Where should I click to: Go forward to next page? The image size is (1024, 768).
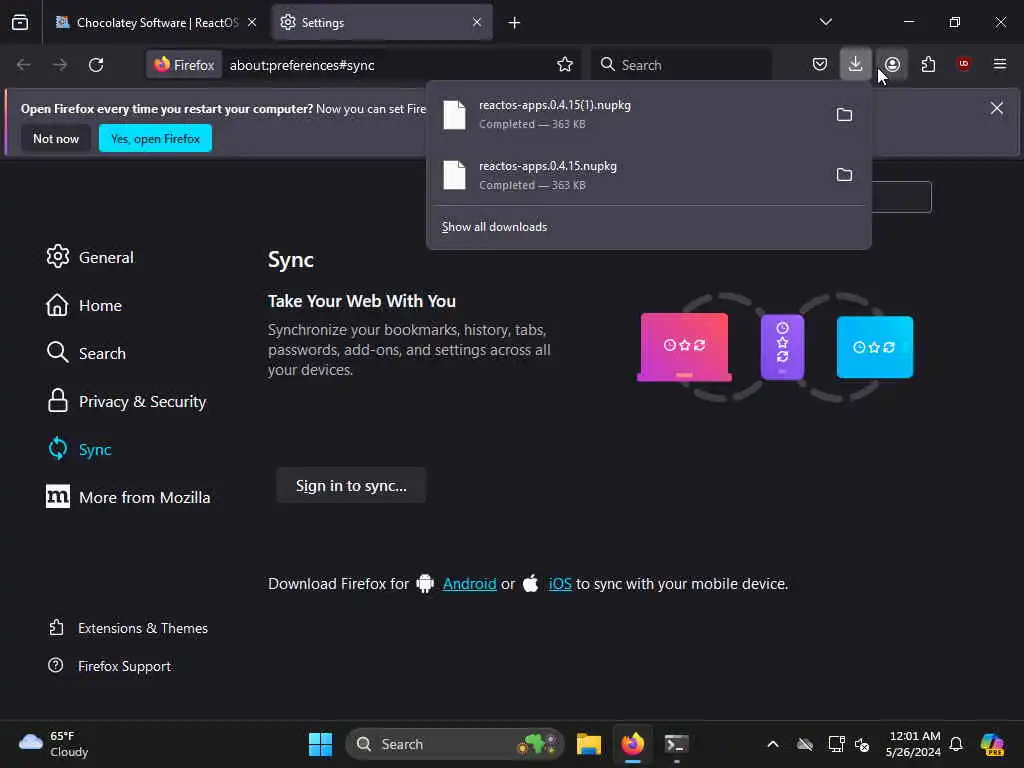coord(60,65)
